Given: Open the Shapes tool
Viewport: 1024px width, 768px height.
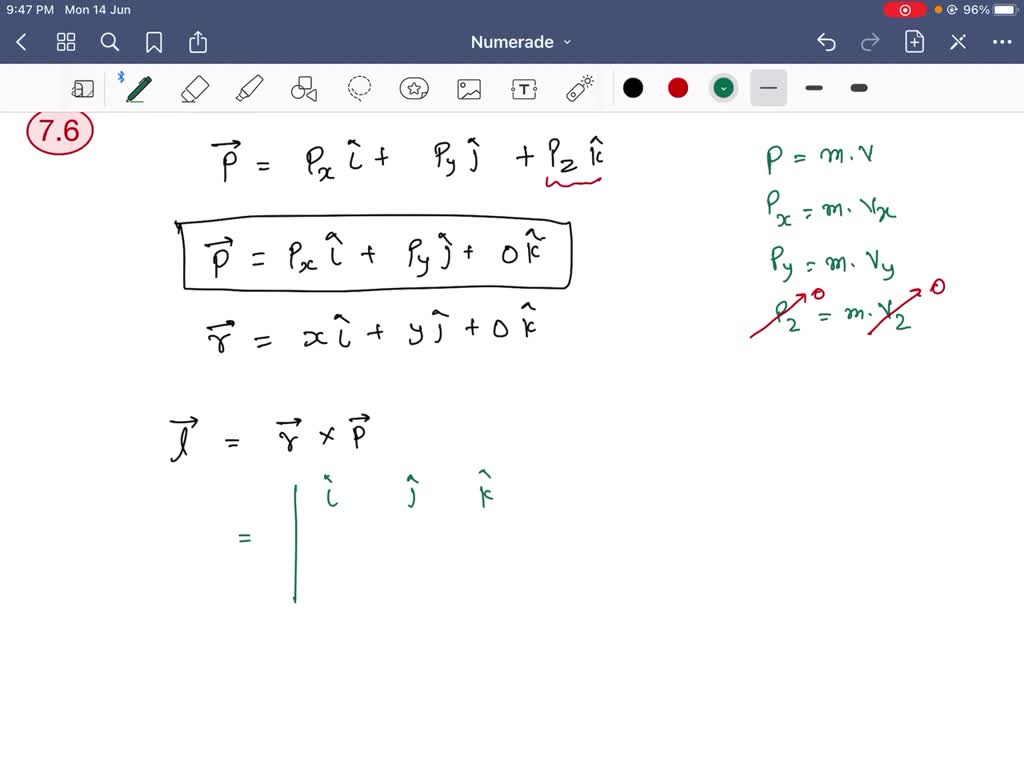Looking at the screenshot, I should coord(304,88).
